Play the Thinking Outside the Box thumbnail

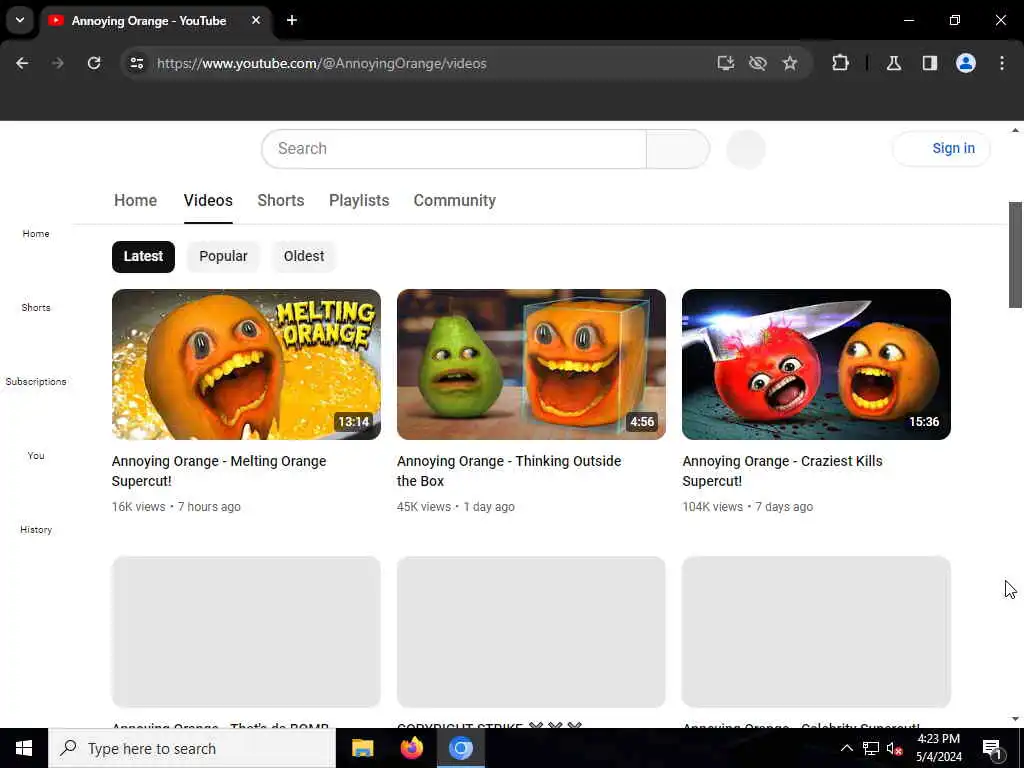coord(531,364)
